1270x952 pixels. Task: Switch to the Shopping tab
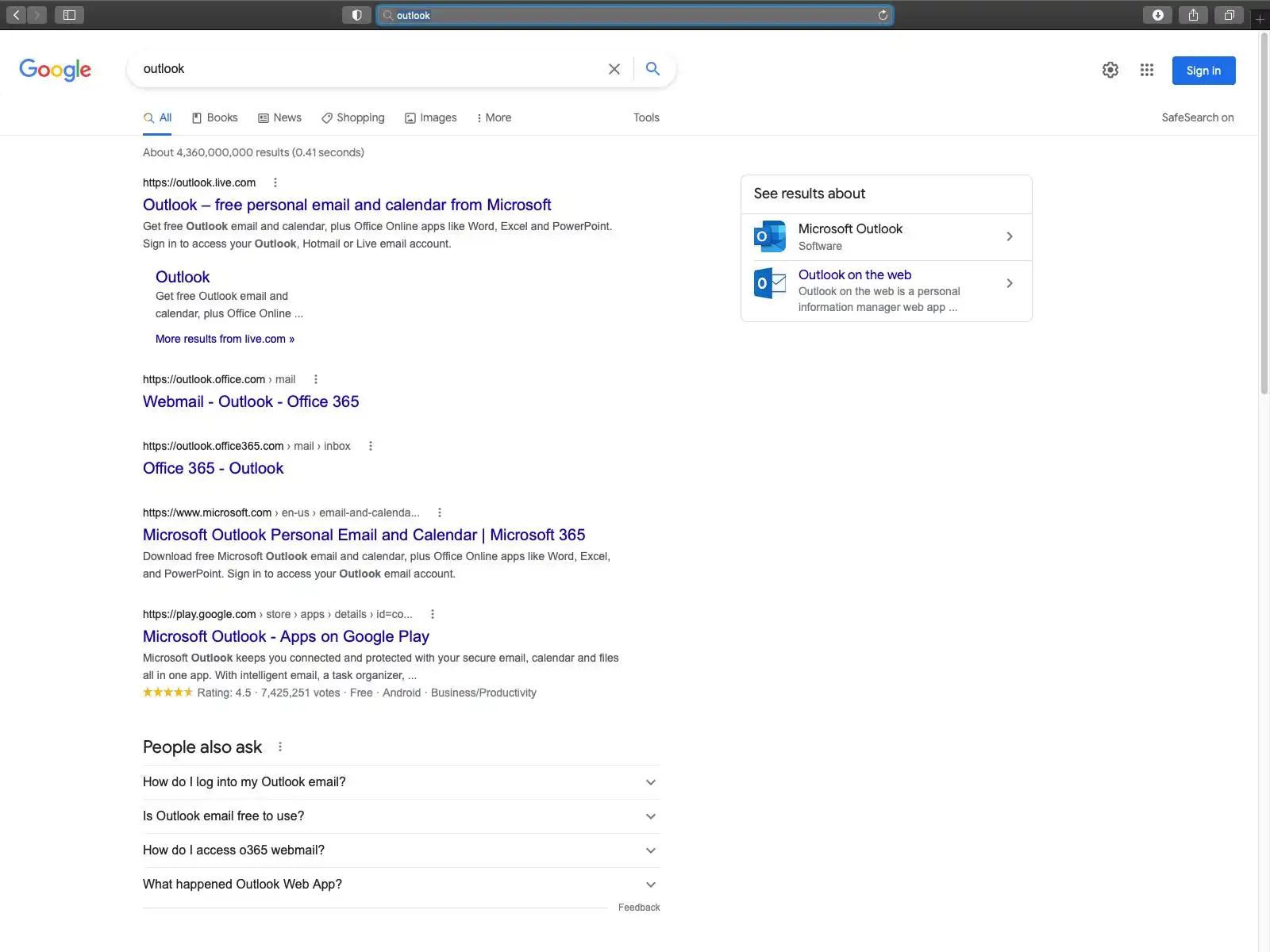tap(352, 117)
